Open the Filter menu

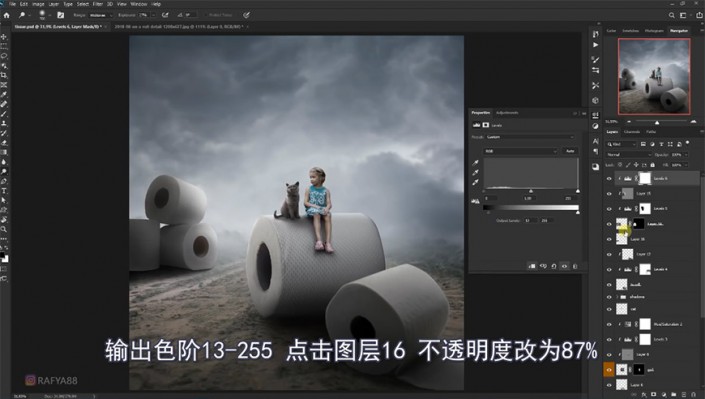coord(98,4)
